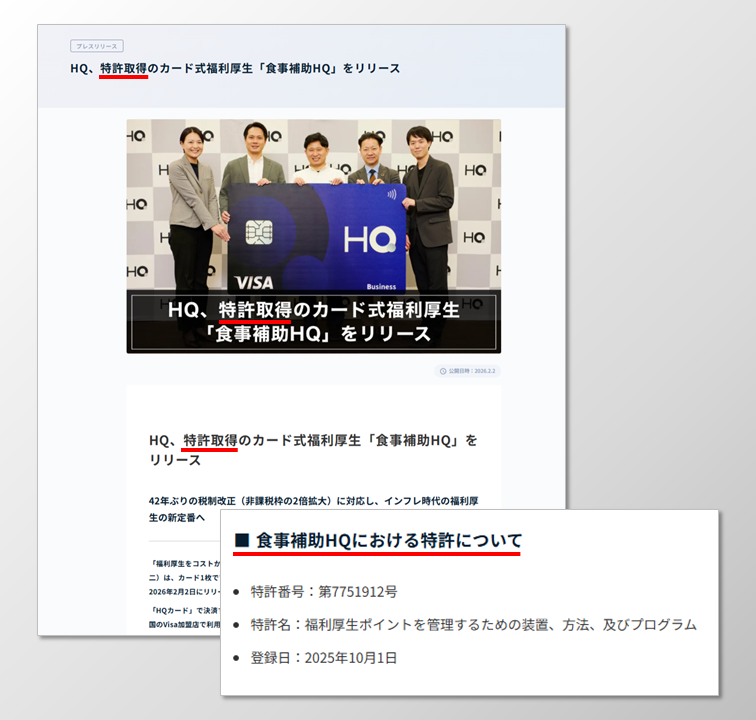The width and height of the screenshot is (756, 720).
Task: Click the large HQ logo on the card
Action: [x=370, y=240]
